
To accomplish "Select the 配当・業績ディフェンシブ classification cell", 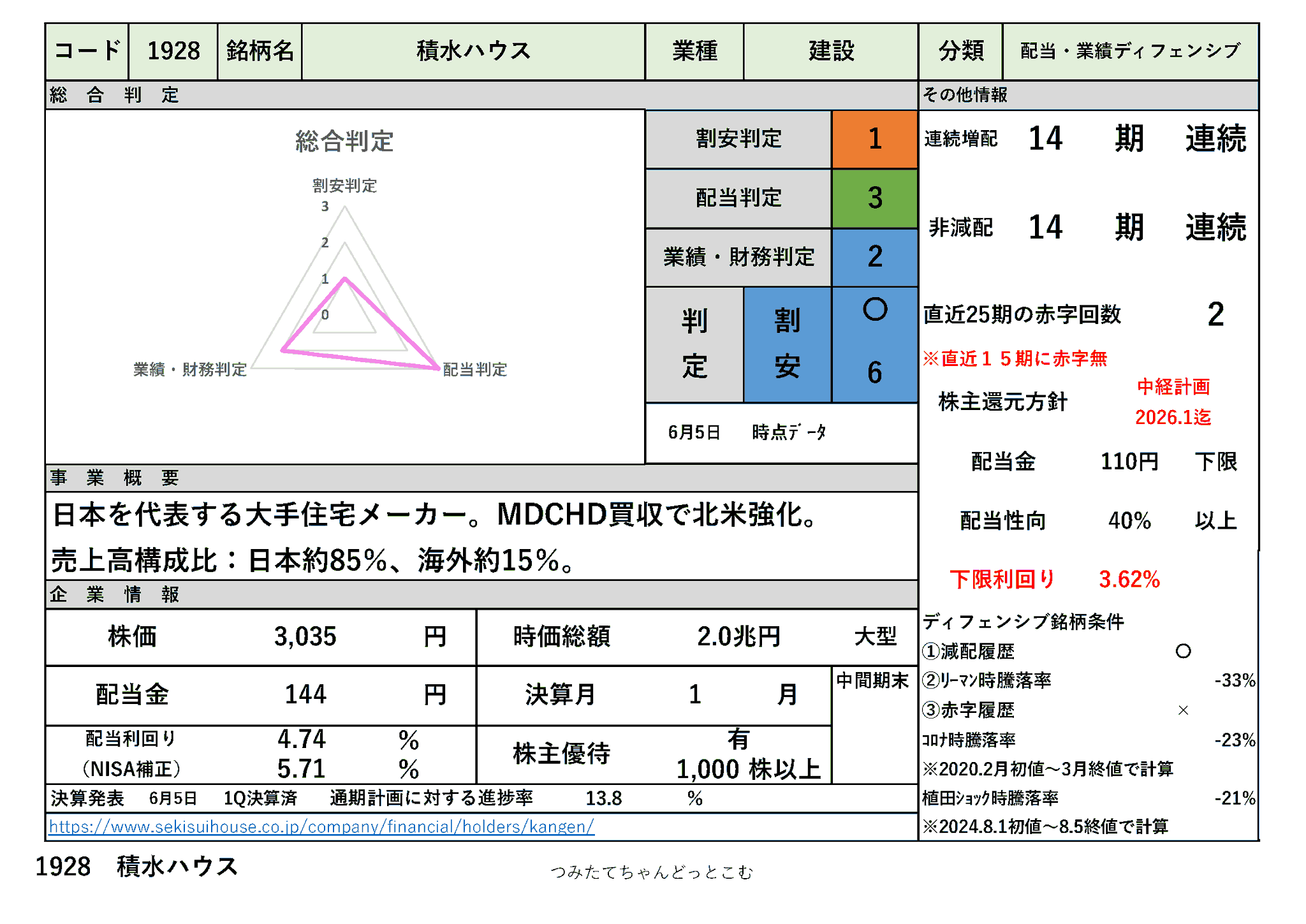I will [x=1130, y=51].
